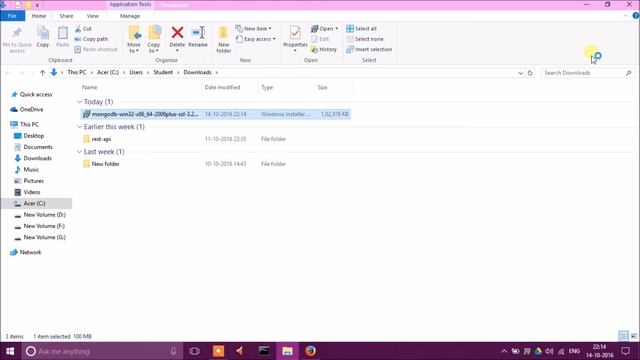Viewport: 640px width, 360px height.
Task: Open Videos in navigation pane
Action: tap(31, 192)
